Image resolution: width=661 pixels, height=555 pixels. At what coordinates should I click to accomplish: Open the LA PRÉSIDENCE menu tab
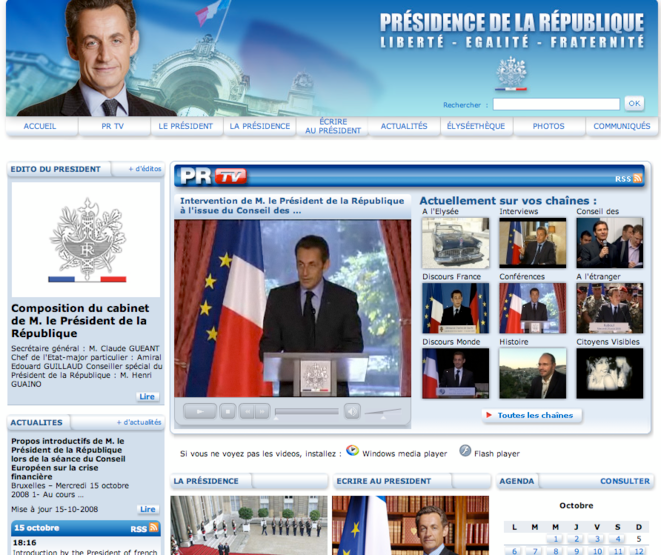point(260,126)
